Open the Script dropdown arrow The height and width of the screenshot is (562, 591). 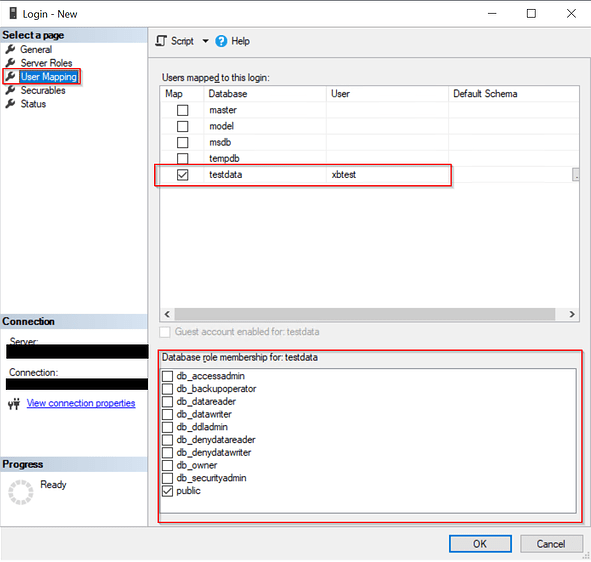(205, 41)
